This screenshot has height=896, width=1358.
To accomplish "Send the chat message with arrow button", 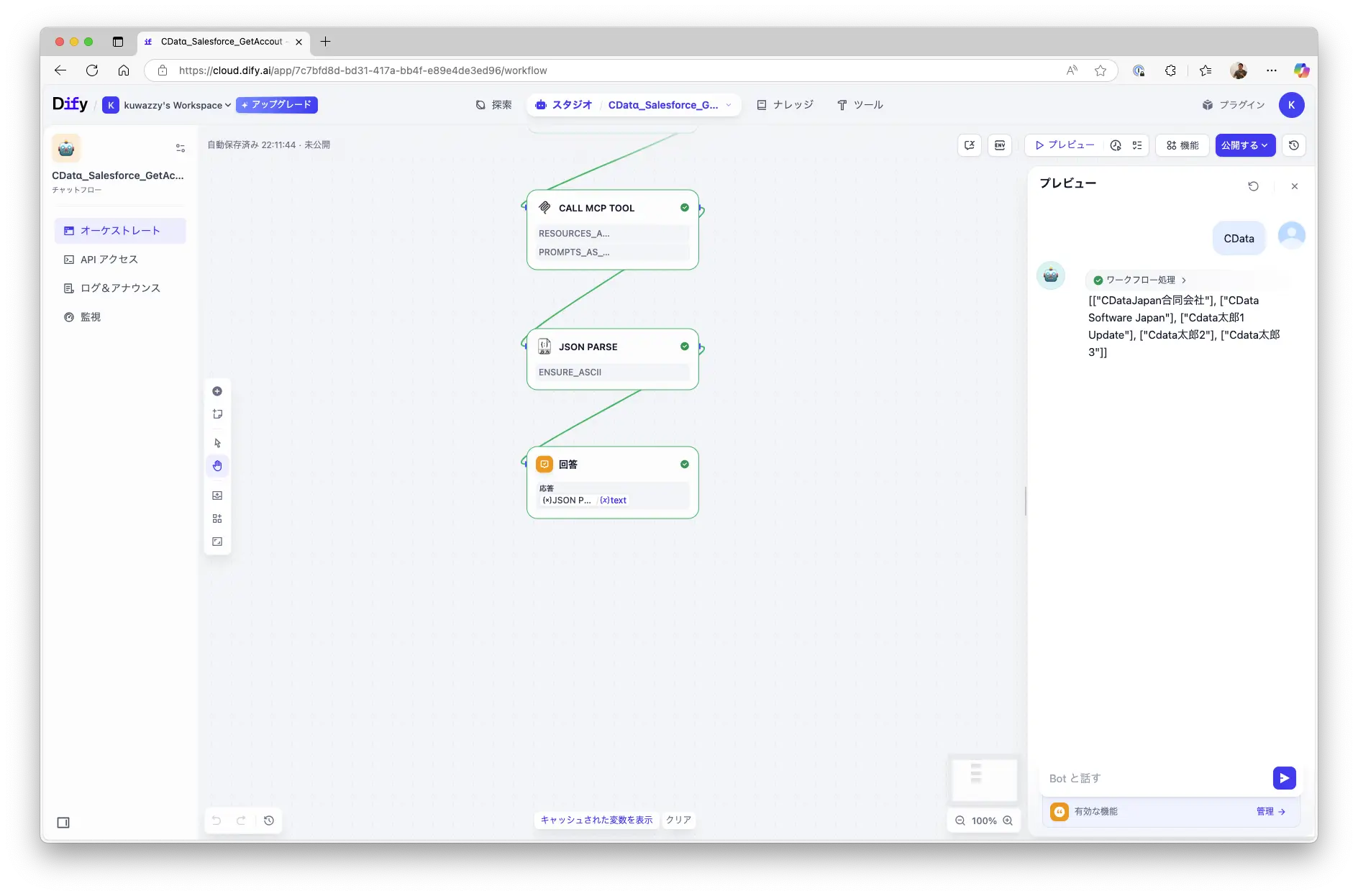I will (x=1285, y=778).
